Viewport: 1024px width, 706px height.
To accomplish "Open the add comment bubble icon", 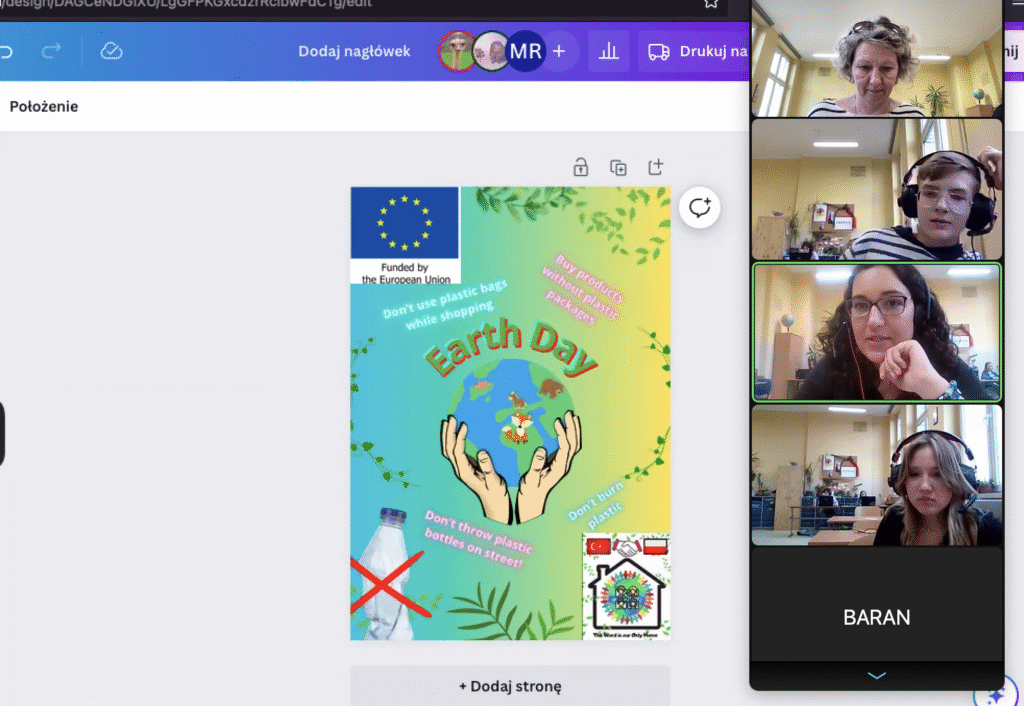I will coord(699,208).
